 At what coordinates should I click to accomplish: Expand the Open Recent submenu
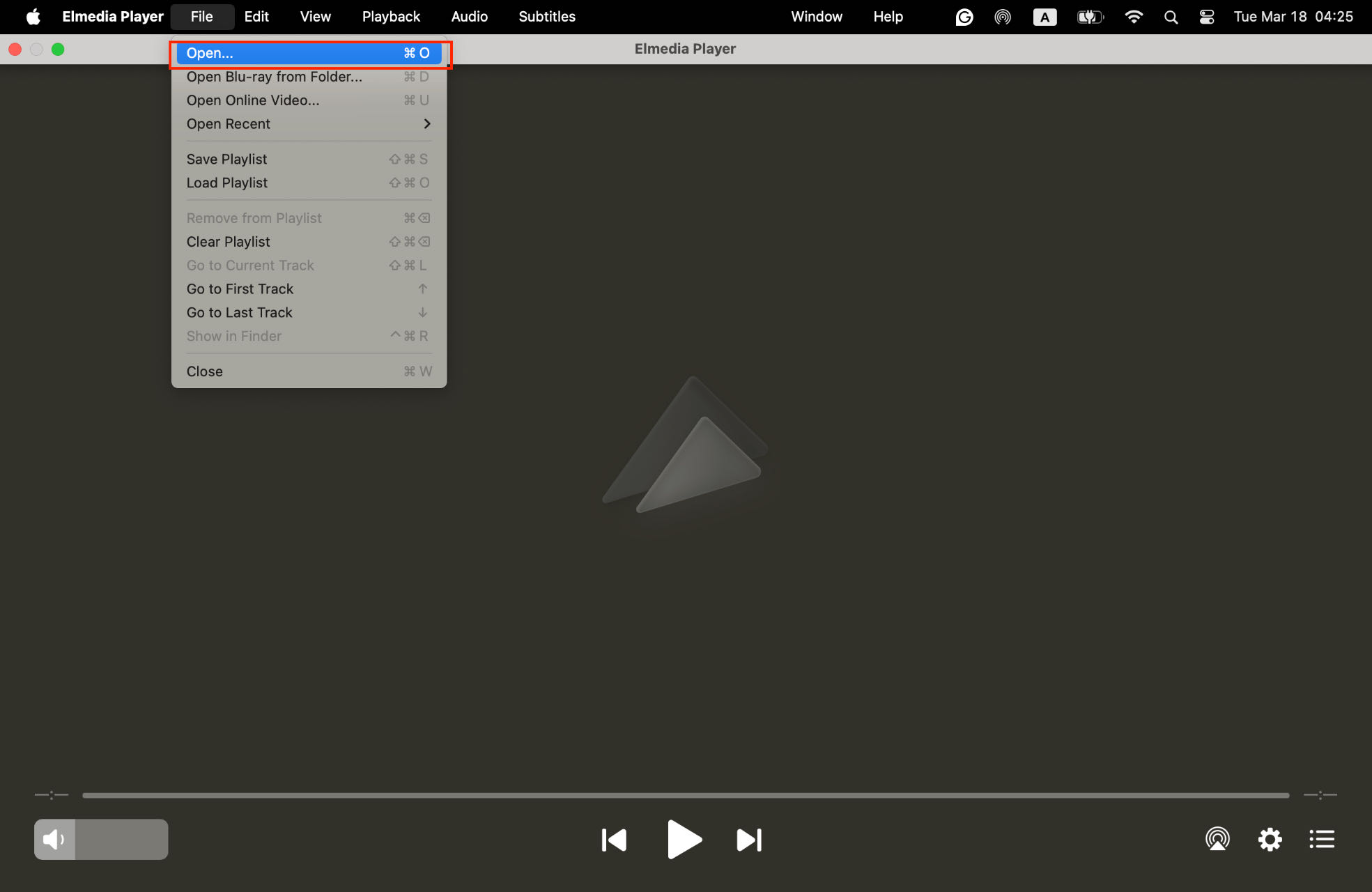309,124
